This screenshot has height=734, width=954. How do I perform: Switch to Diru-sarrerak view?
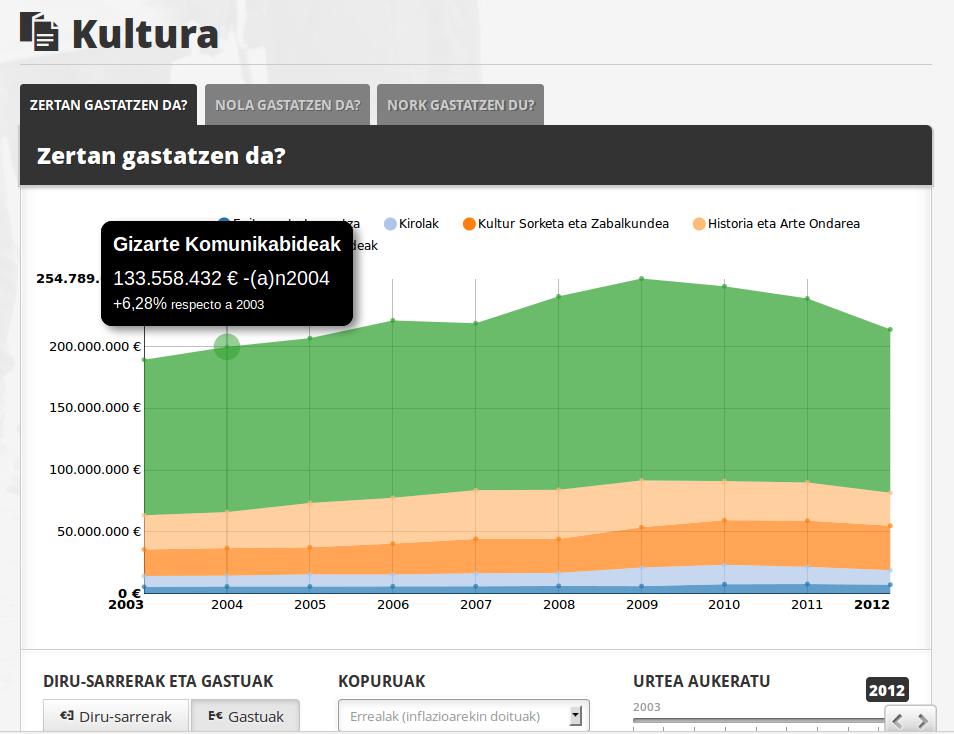point(115,716)
